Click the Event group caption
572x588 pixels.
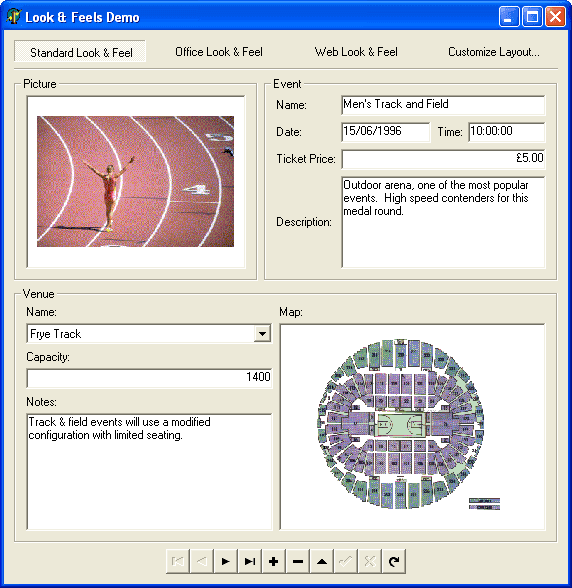(x=287, y=84)
